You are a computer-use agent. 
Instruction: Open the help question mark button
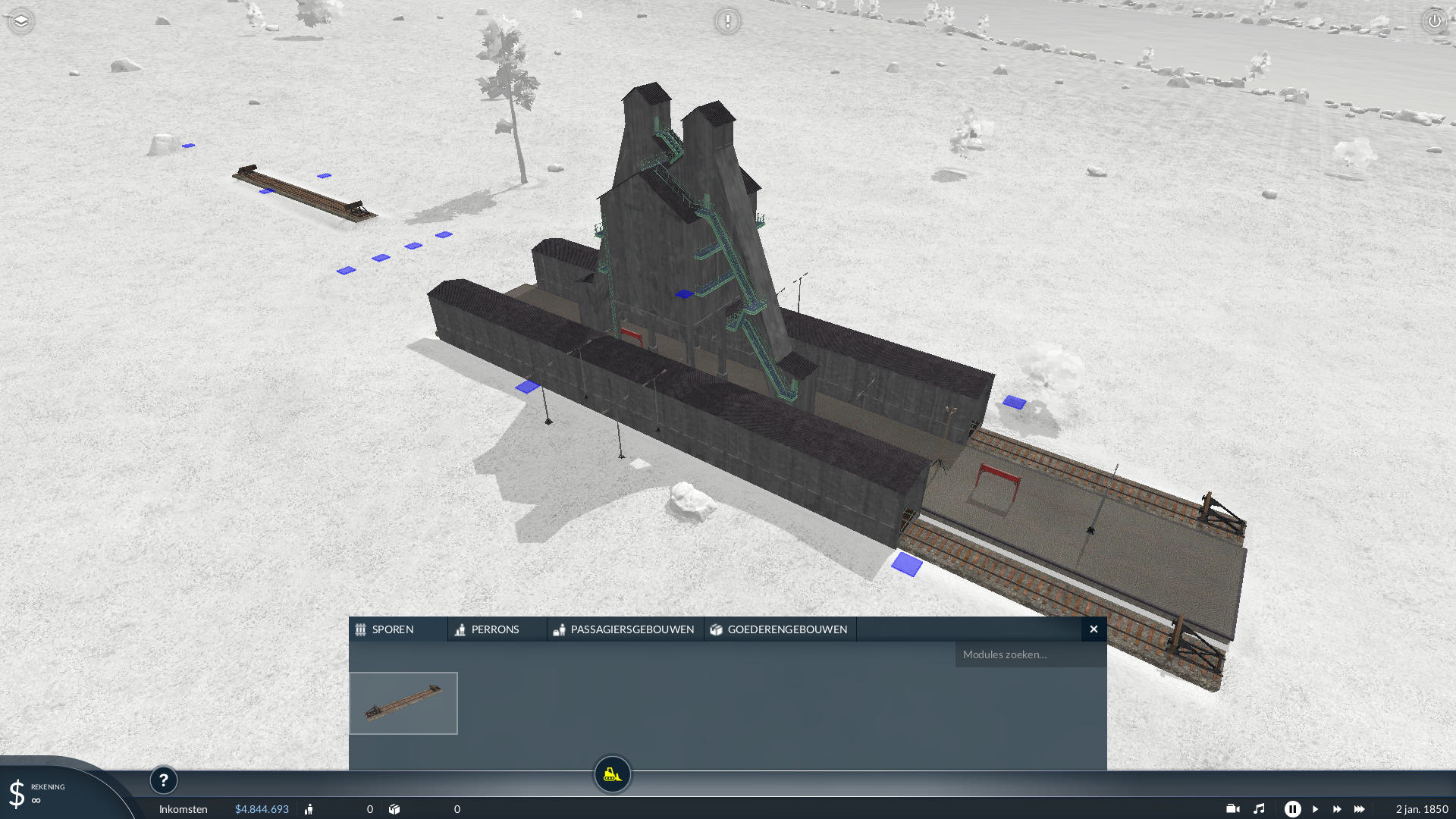[164, 780]
